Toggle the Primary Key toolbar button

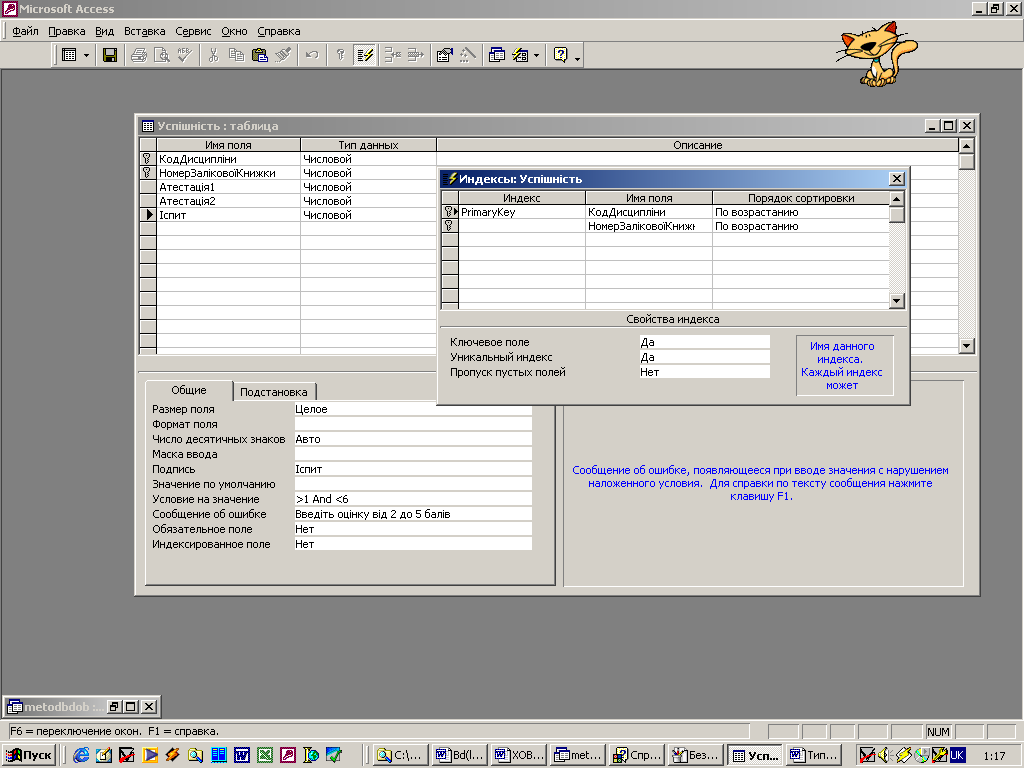coord(340,56)
